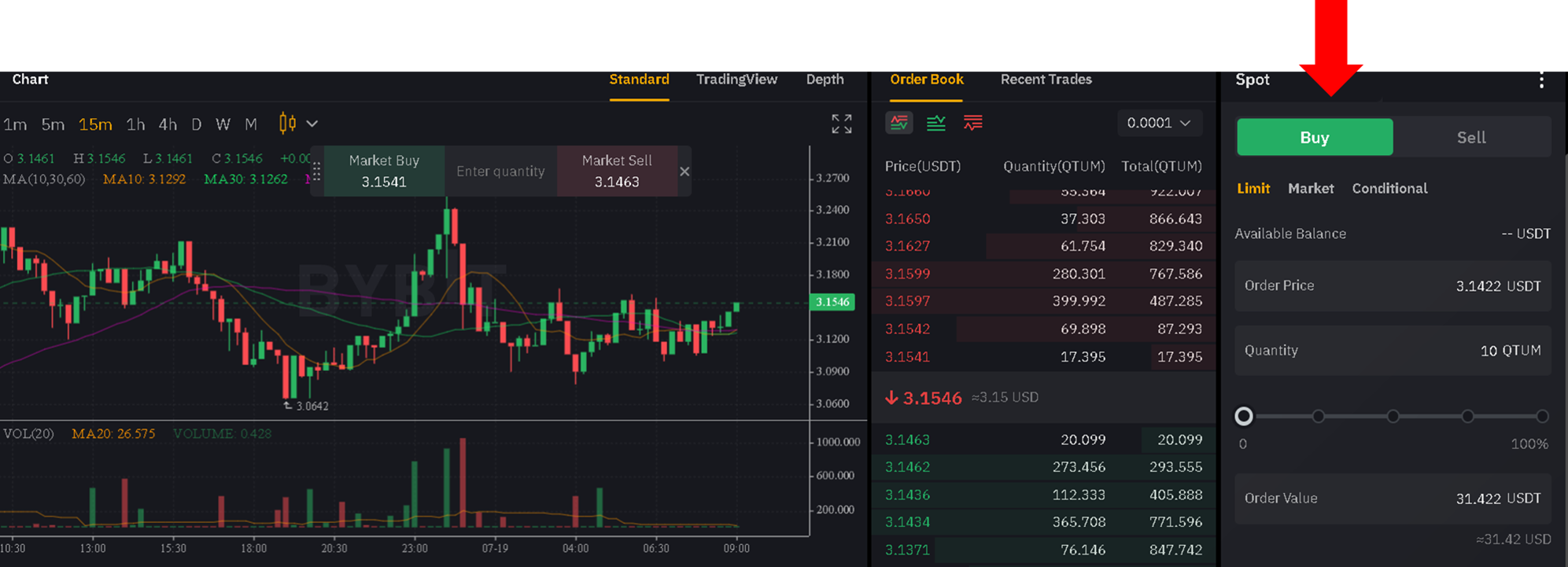Set chart interval to 15m

[95, 124]
